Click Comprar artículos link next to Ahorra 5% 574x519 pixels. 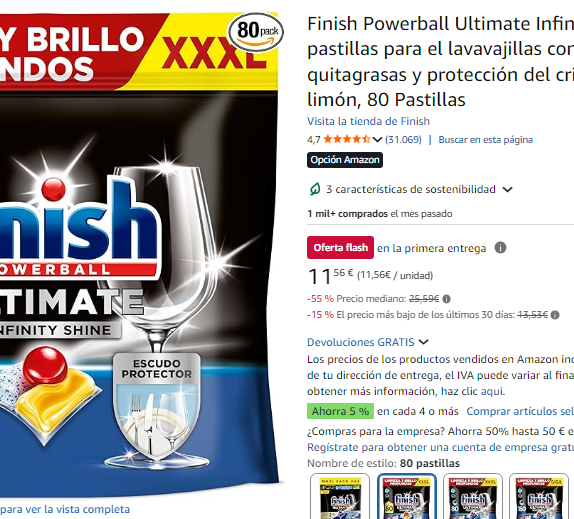(520, 411)
